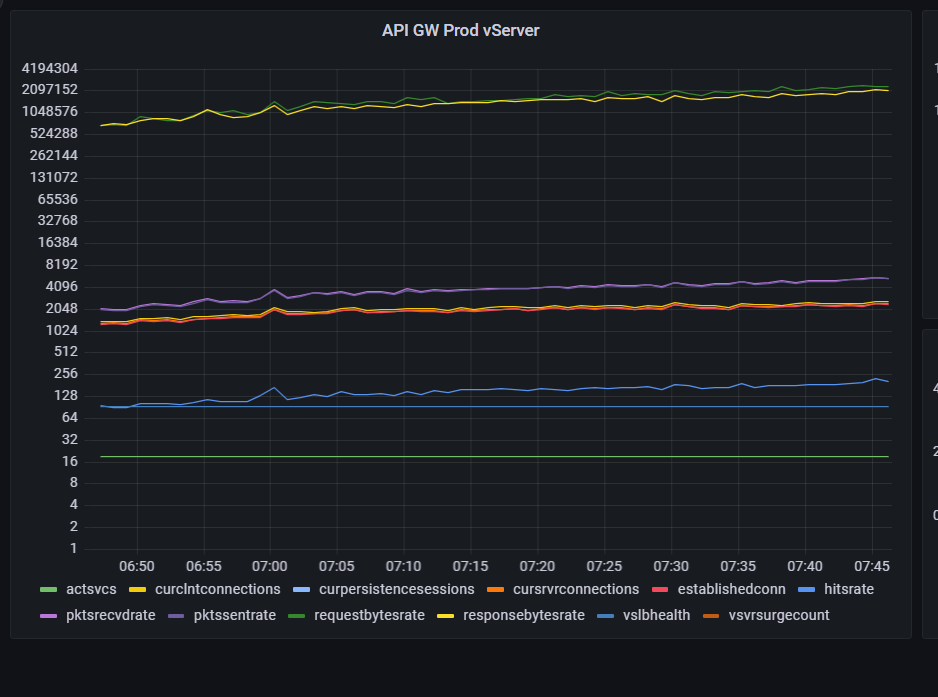Click the 1048576 y-axis value
The width and height of the screenshot is (938, 697).
50,111
